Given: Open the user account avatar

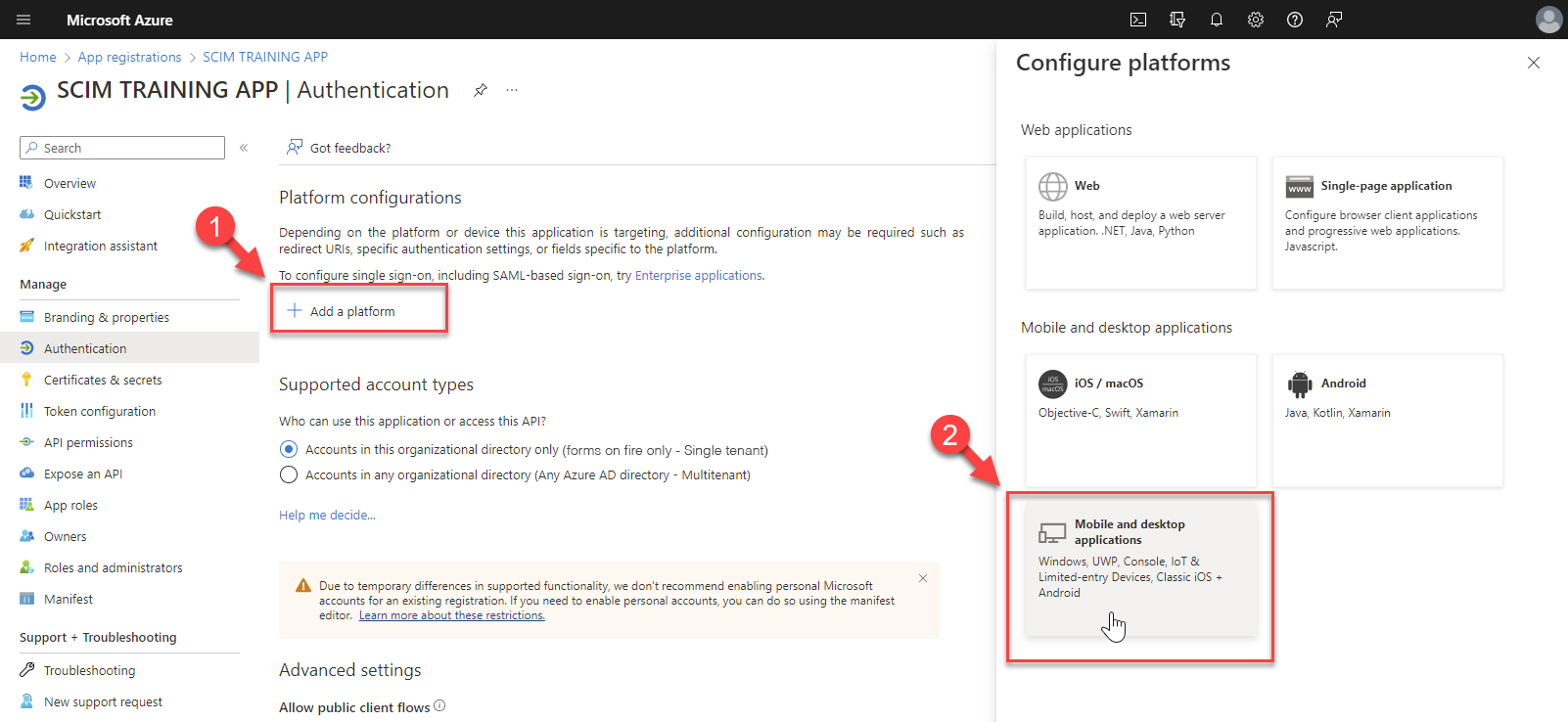Looking at the screenshot, I should [x=1548, y=20].
